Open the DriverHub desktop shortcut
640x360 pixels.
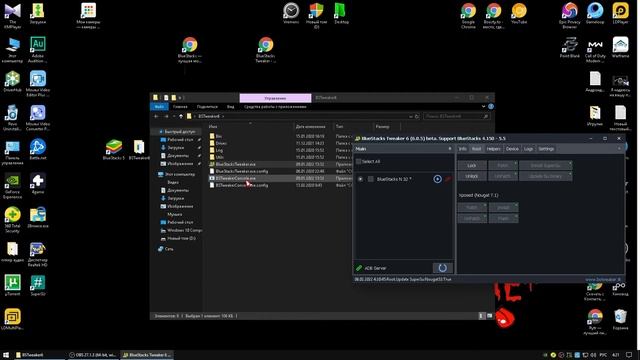[12, 81]
